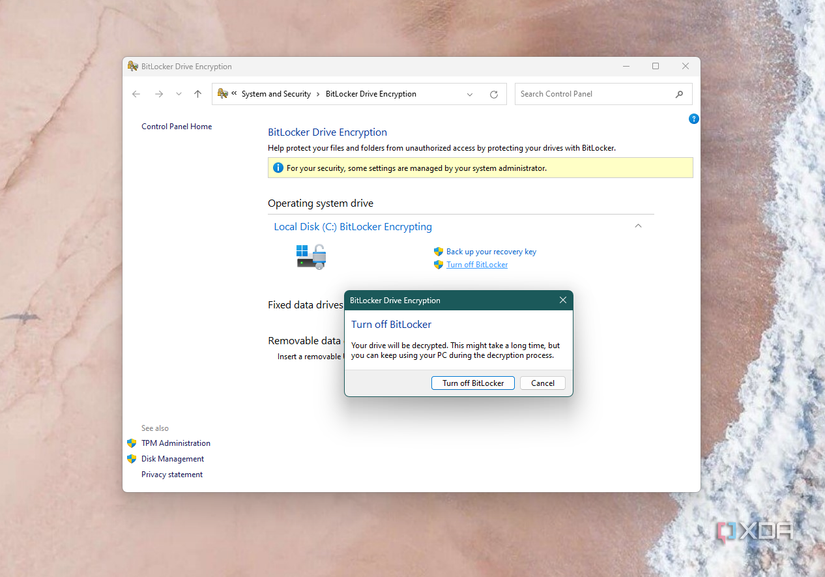Confirm with the Turn off BitLocker button
The height and width of the screenshot is (577, 825).
tap(473, 383)
